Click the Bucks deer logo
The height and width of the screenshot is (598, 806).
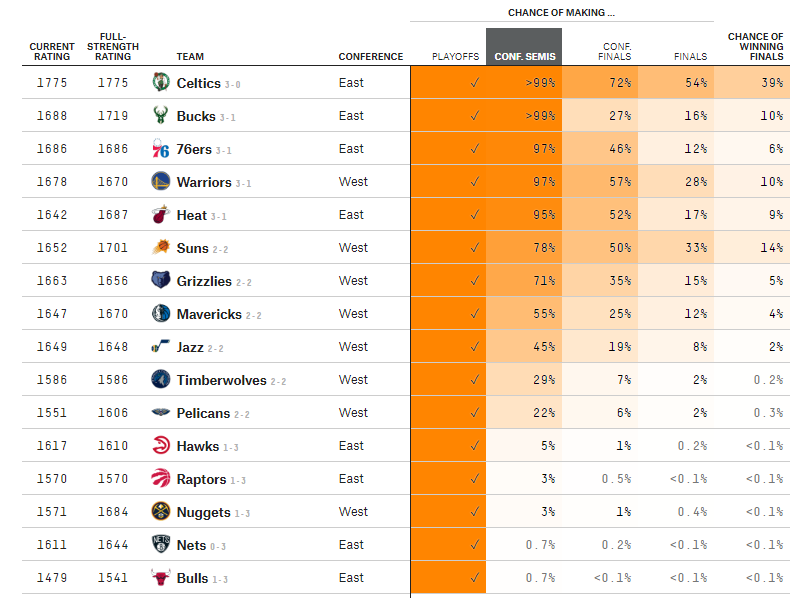click(x=161, y=115)
